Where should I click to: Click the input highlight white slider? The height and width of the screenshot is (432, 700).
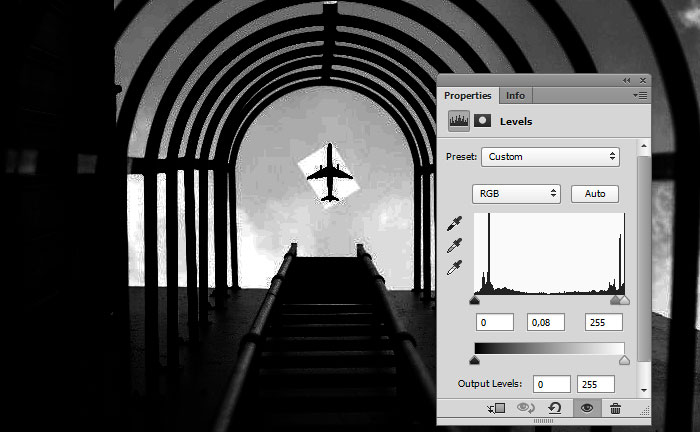625,300
